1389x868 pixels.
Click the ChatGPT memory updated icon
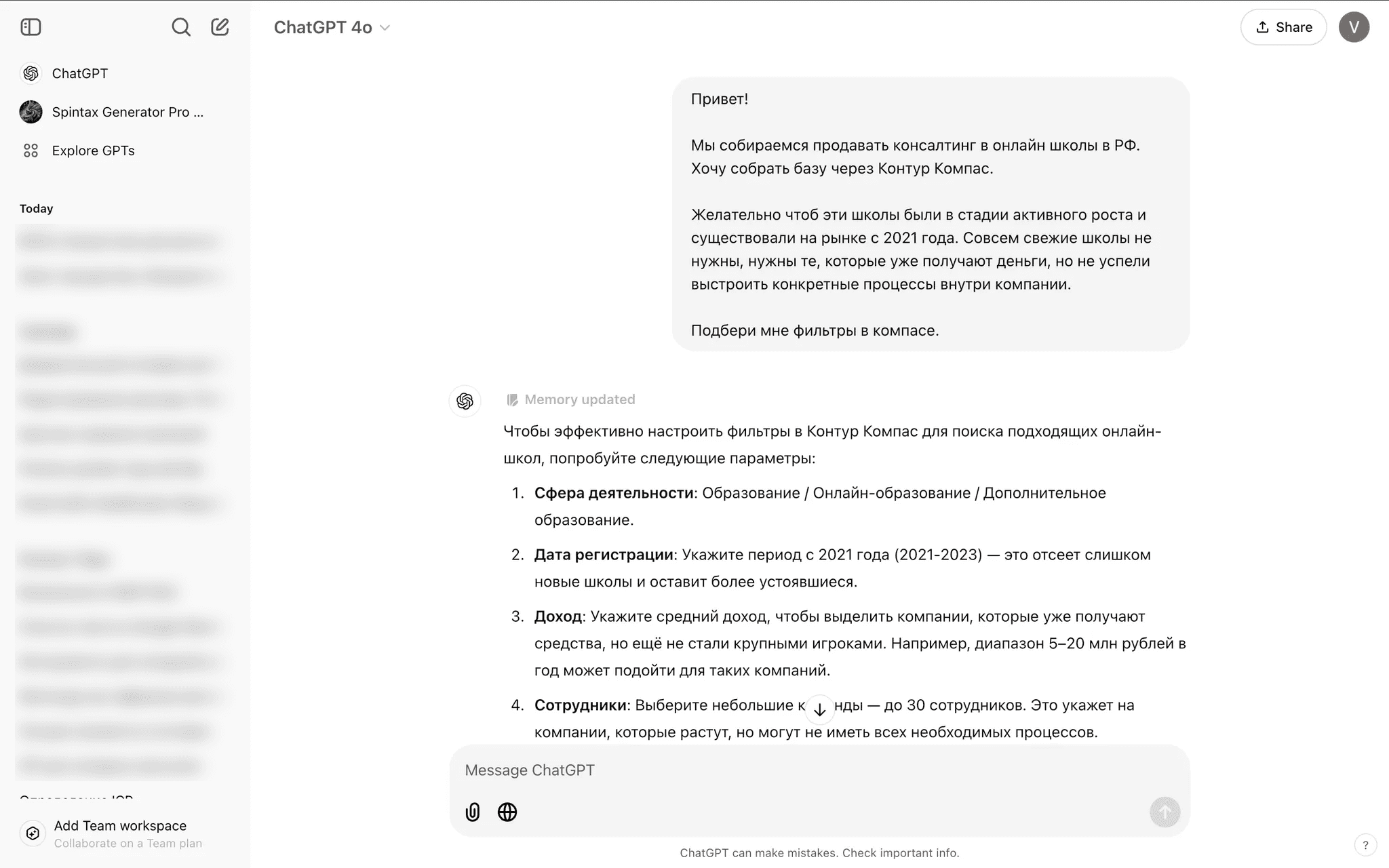(511, 399)
